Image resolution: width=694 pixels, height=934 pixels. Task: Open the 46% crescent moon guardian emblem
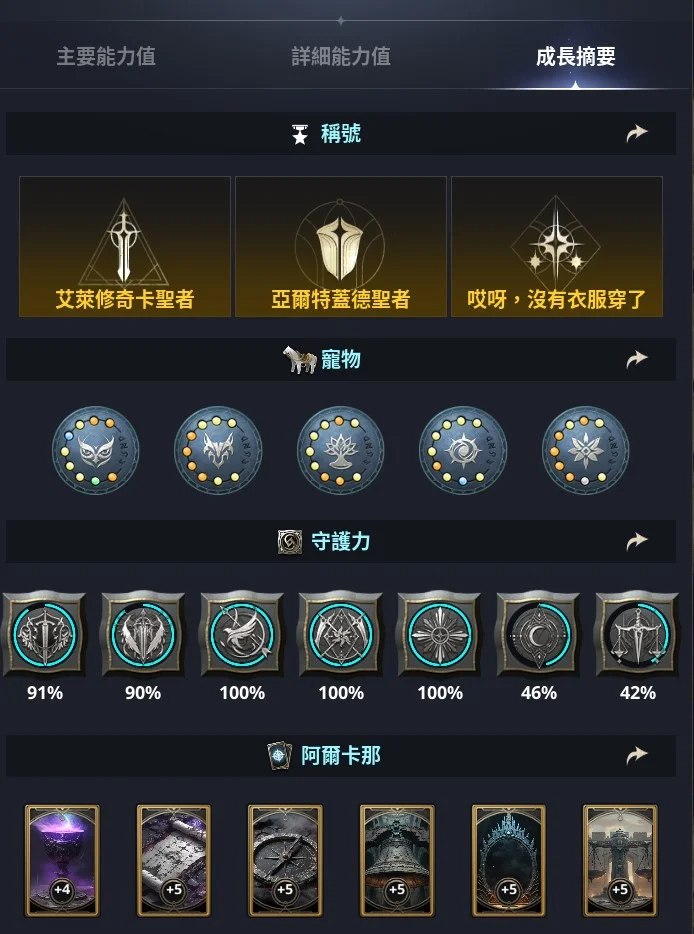coord(539,634)
